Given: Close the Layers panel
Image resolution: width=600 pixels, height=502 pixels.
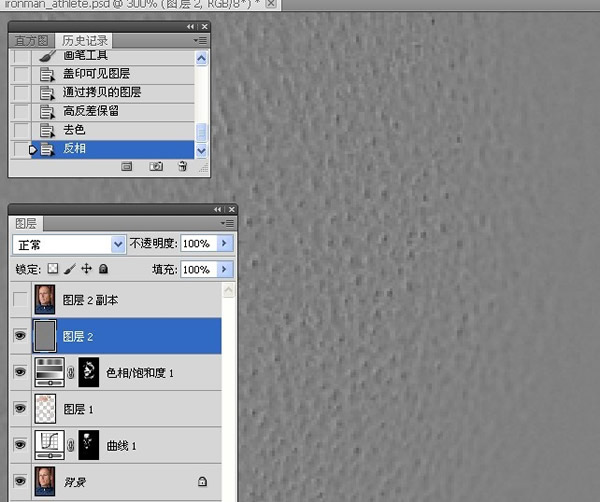Looking at the screenshot, I should [232, 209].
